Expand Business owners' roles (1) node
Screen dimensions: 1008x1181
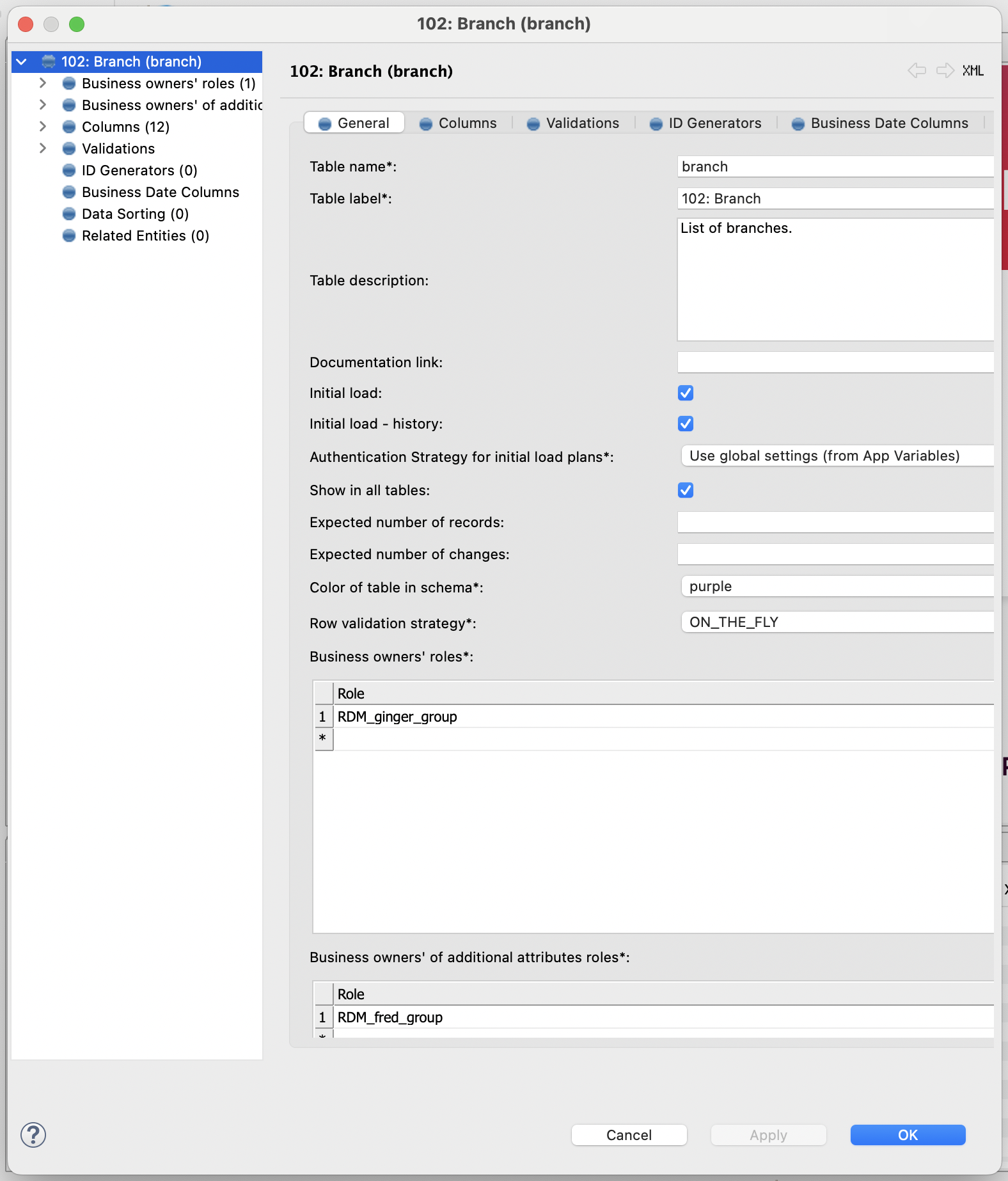[43, 83]
